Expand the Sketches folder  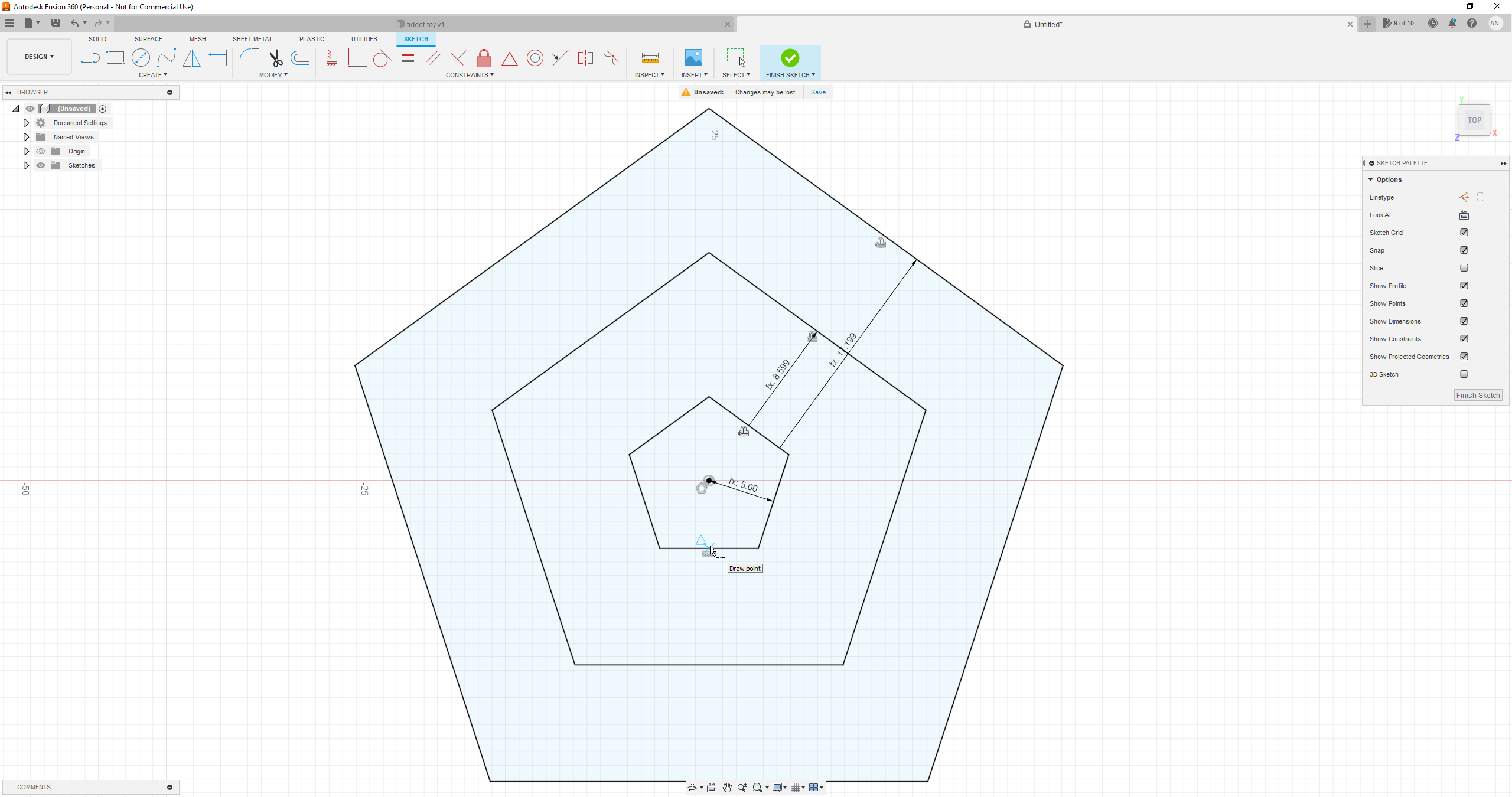coord(26,165)
